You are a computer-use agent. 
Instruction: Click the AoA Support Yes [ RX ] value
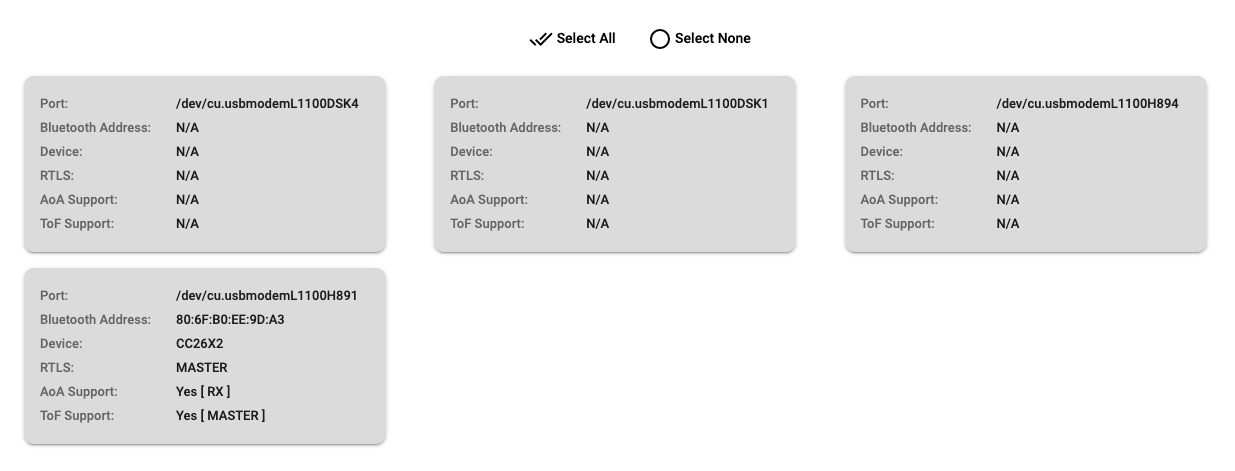coord(203,392)
